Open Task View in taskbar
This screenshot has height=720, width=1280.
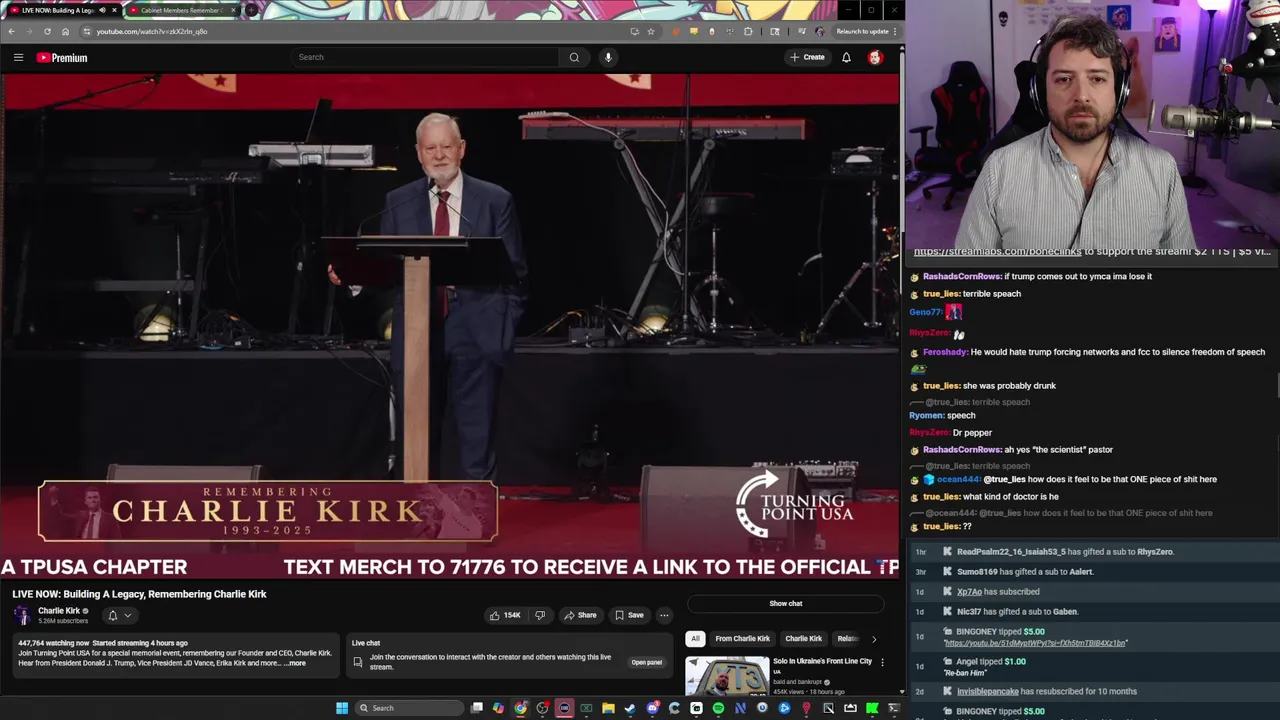click(477, 708)
